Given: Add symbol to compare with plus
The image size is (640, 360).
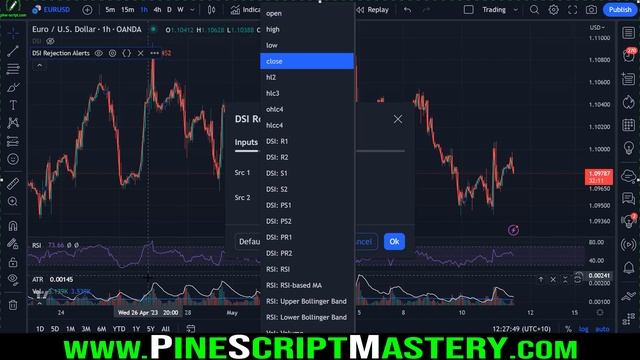Looking at the screenshot, I should click(87, 10).
